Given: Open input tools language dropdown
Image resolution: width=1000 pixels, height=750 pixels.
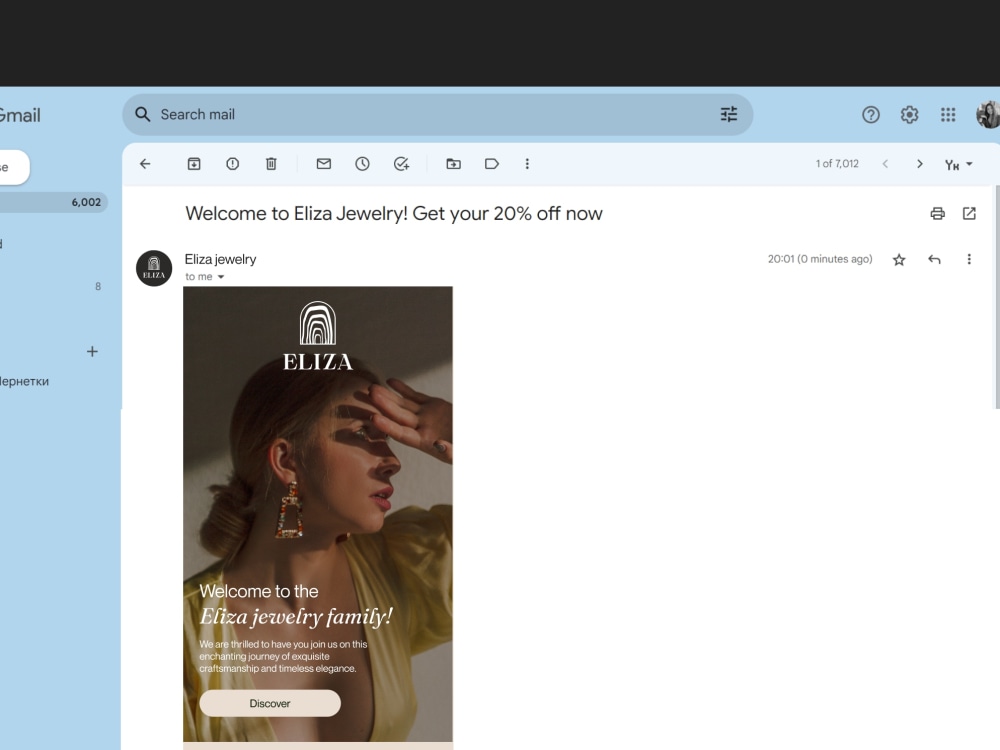Looking at the screenshot, I should [959, 165].
